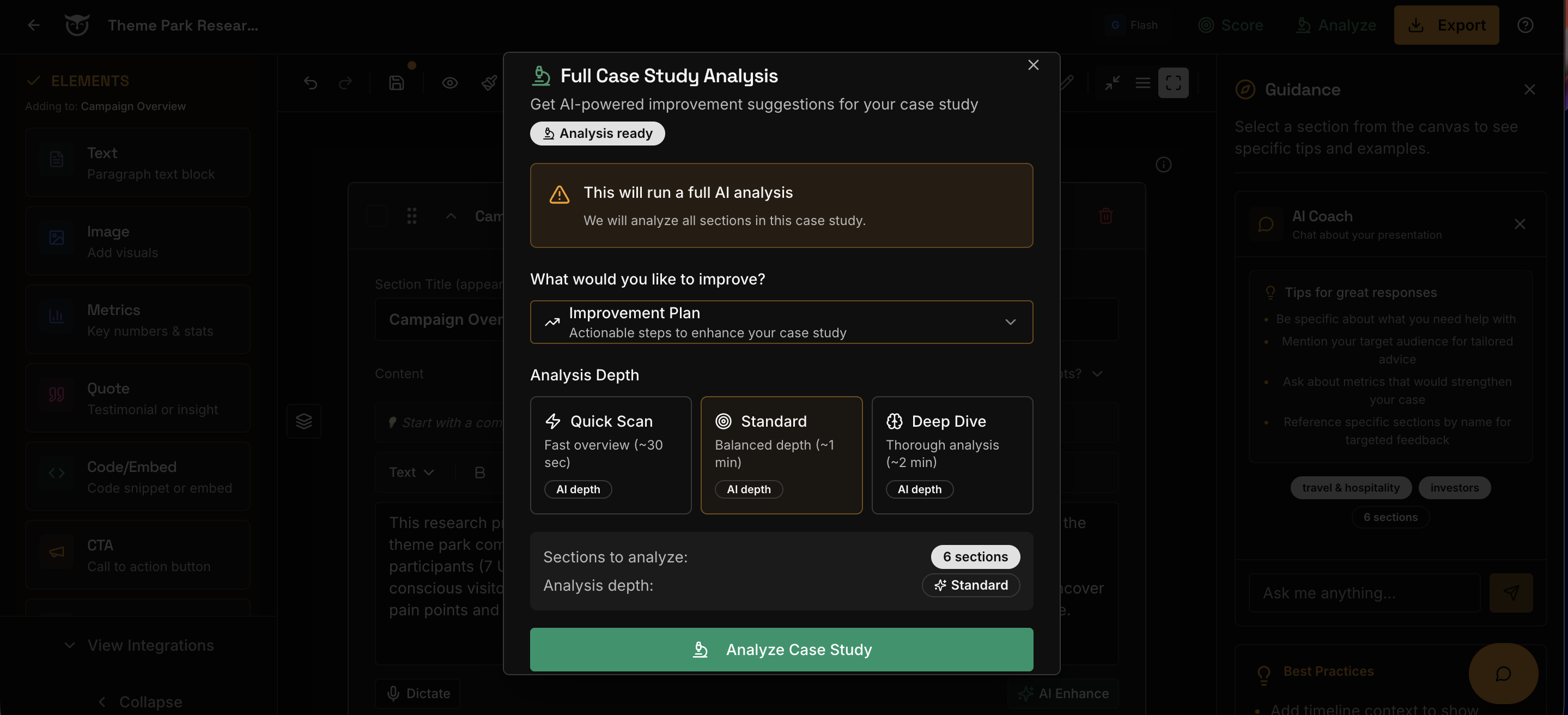Screen dimensions: 1568x715
Task: Select the Image element for adding visuals
Action: click(x=137, y=240)
